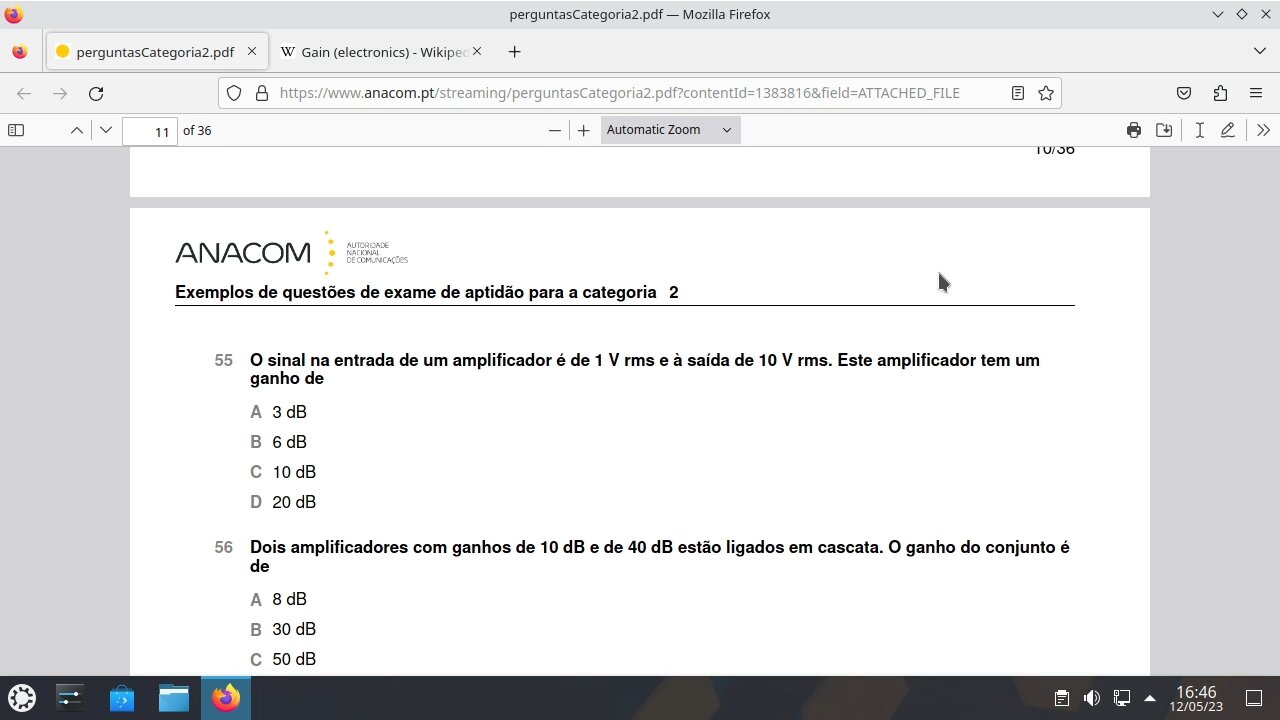Click show desktop button in taskbar
This screenshot has height=720, width=1280.
pyautogui.click(x=1254, y=698)
